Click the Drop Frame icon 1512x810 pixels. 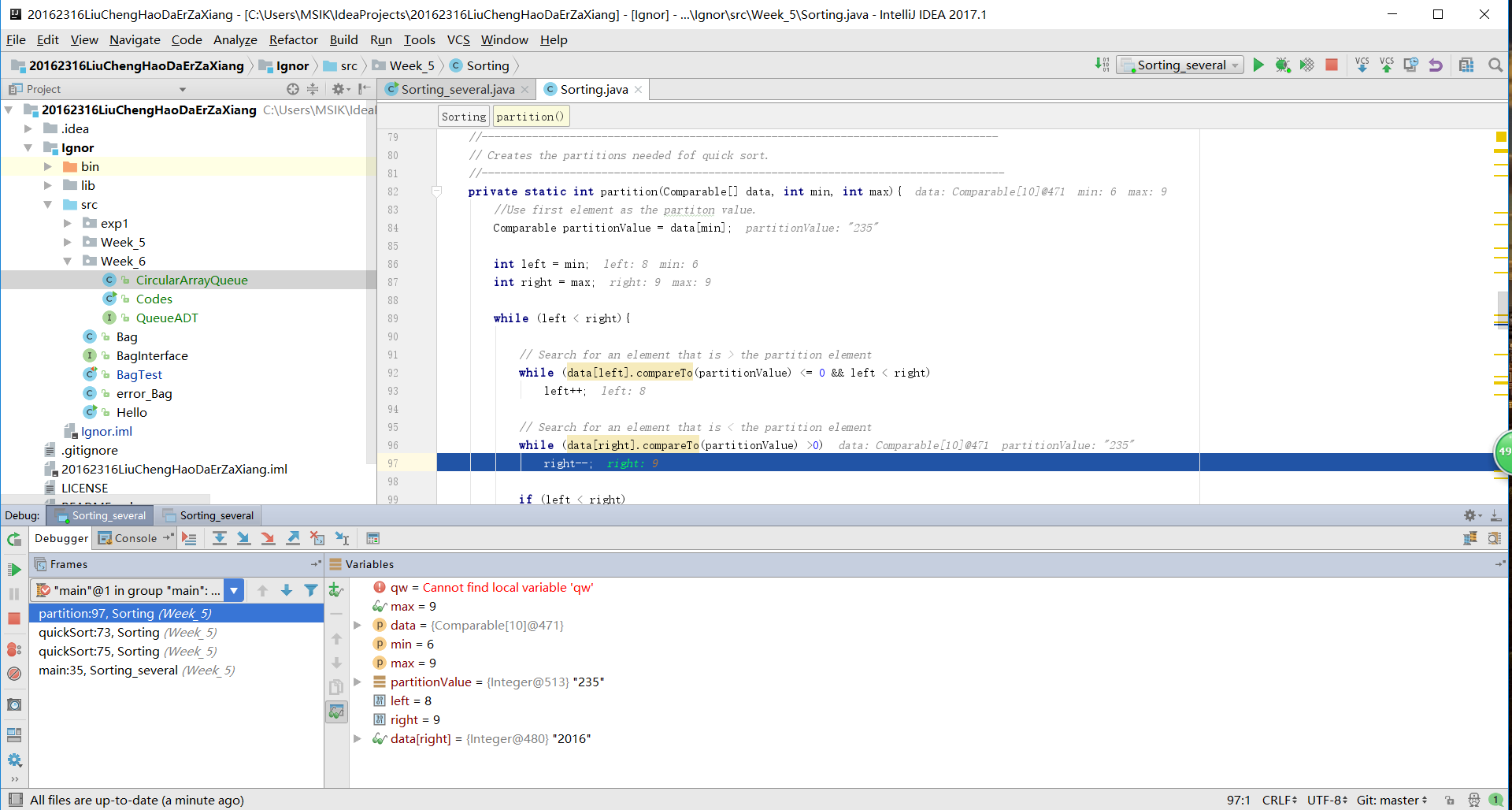317,538
